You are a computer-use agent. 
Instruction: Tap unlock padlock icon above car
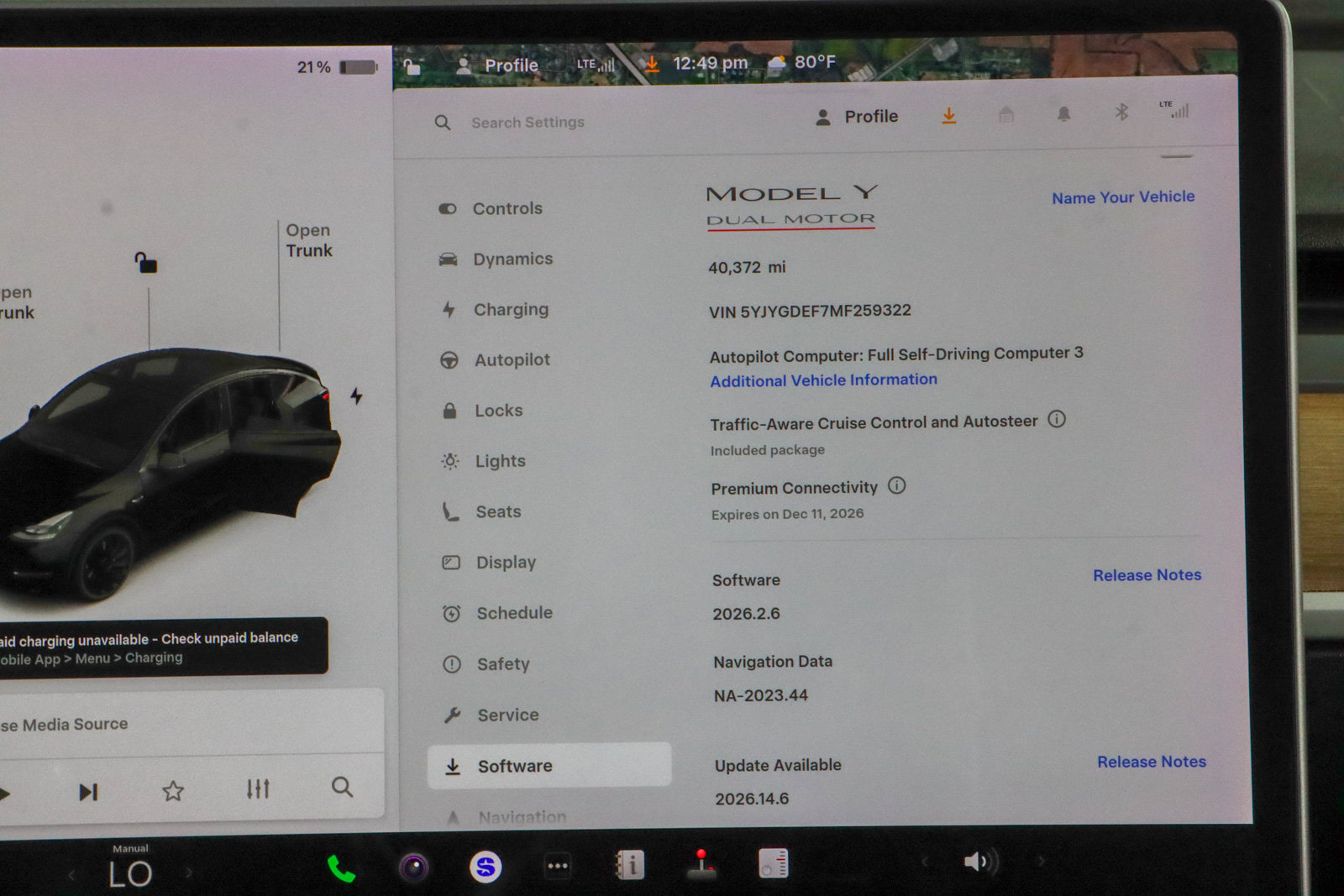(x=146, y=263)
